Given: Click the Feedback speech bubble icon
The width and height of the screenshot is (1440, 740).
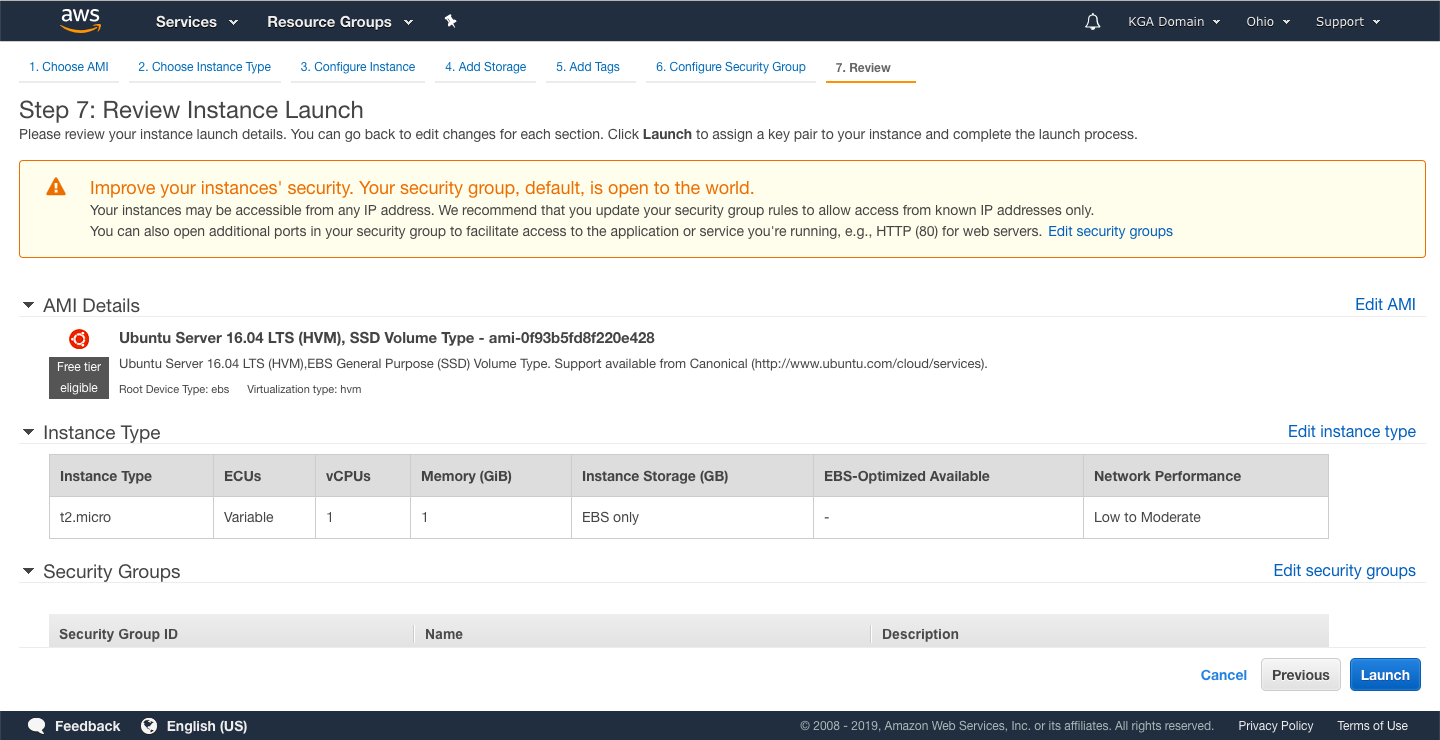Looking at the screenshot, I should (x=37, y=726).
